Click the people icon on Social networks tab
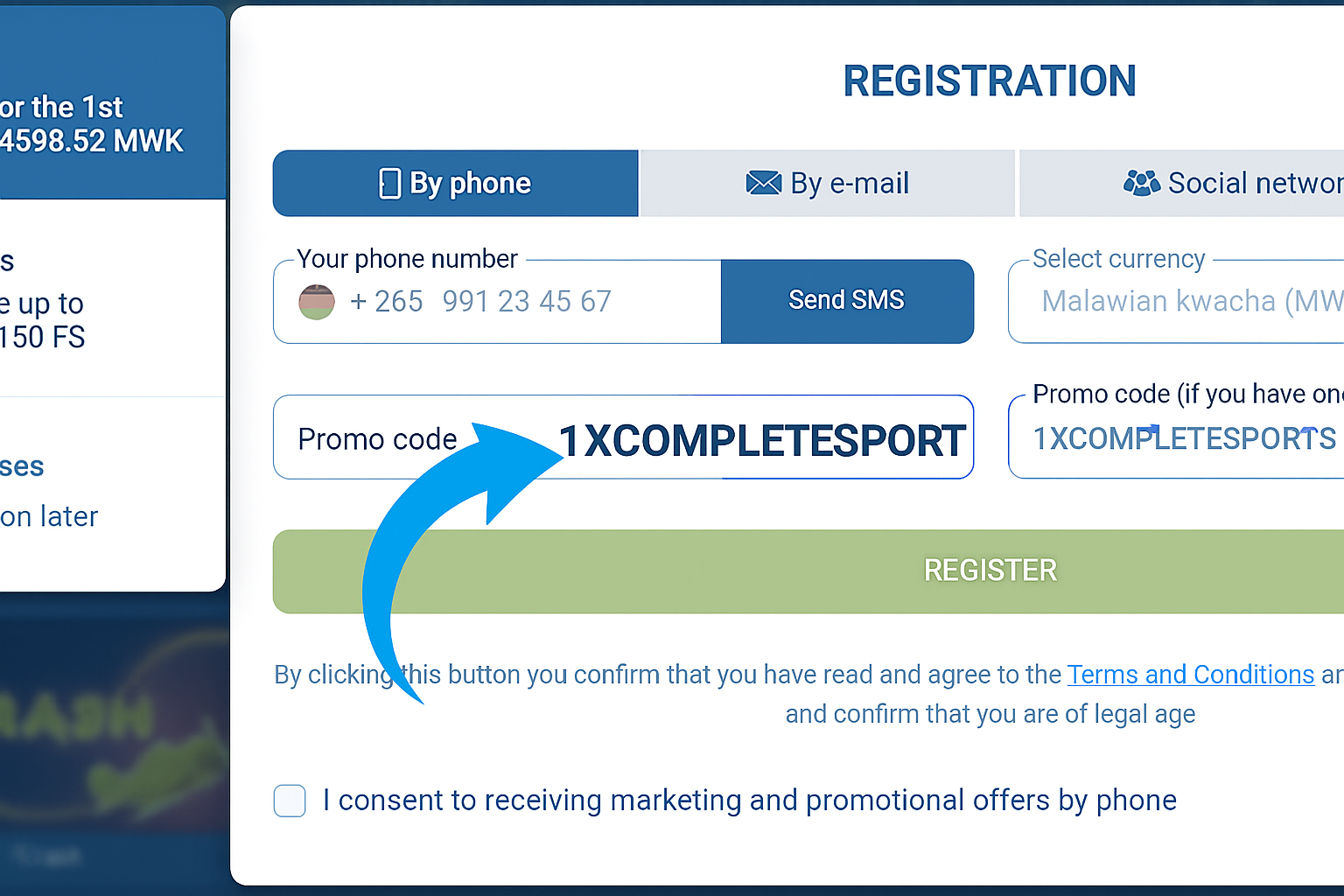Image resolution: width=1344 pixels, height=896 pixels. 1144,183
